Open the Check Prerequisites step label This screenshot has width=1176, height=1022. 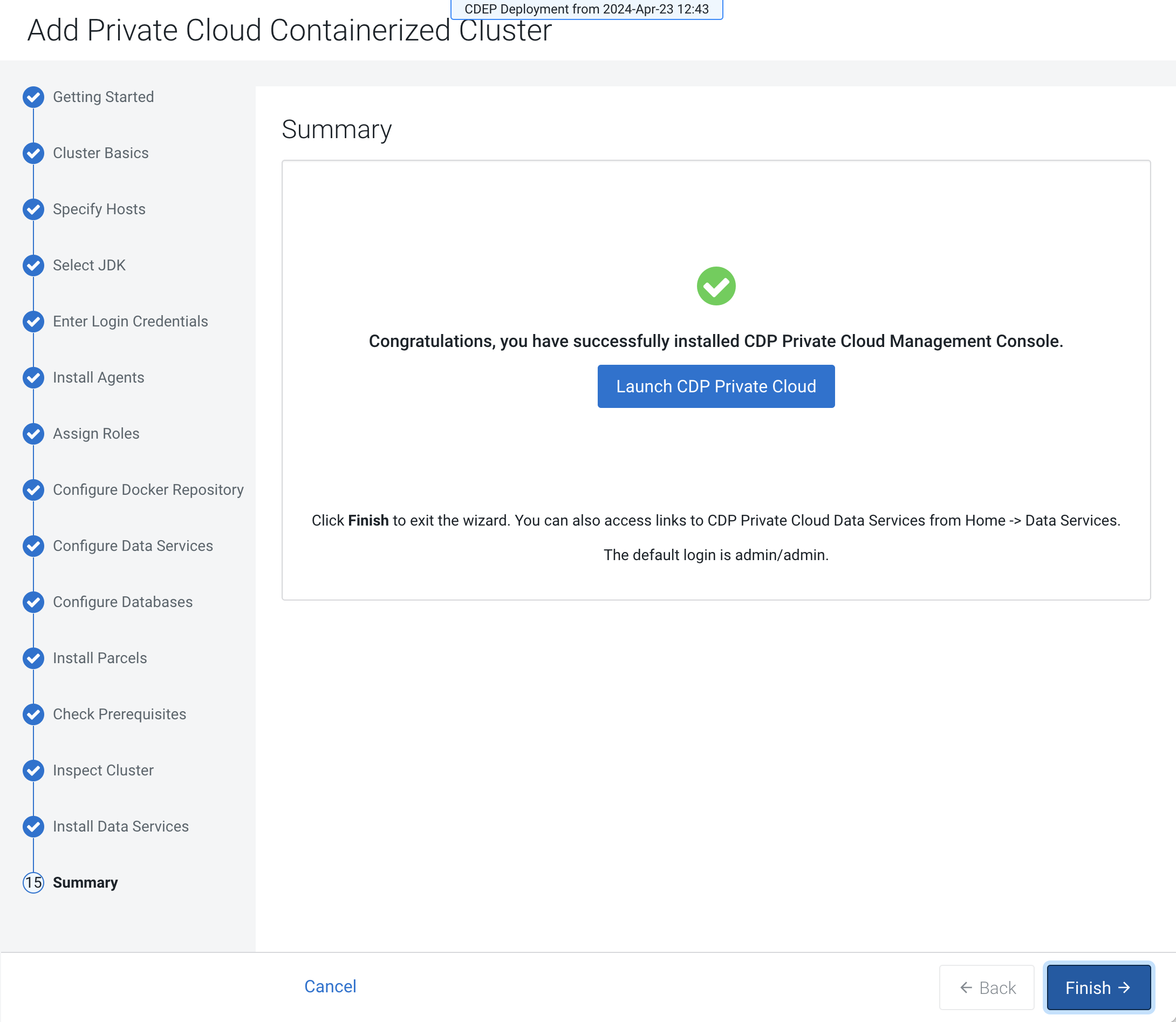pos(119,714)
